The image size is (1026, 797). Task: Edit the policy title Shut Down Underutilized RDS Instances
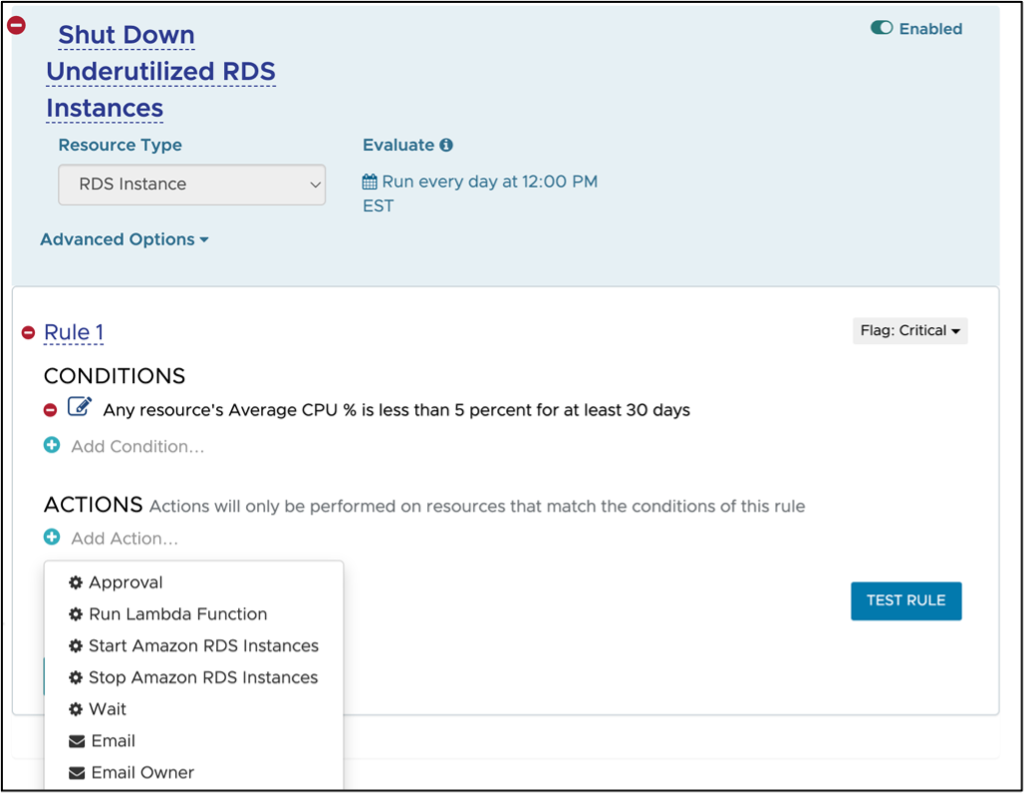click(161, 71)
